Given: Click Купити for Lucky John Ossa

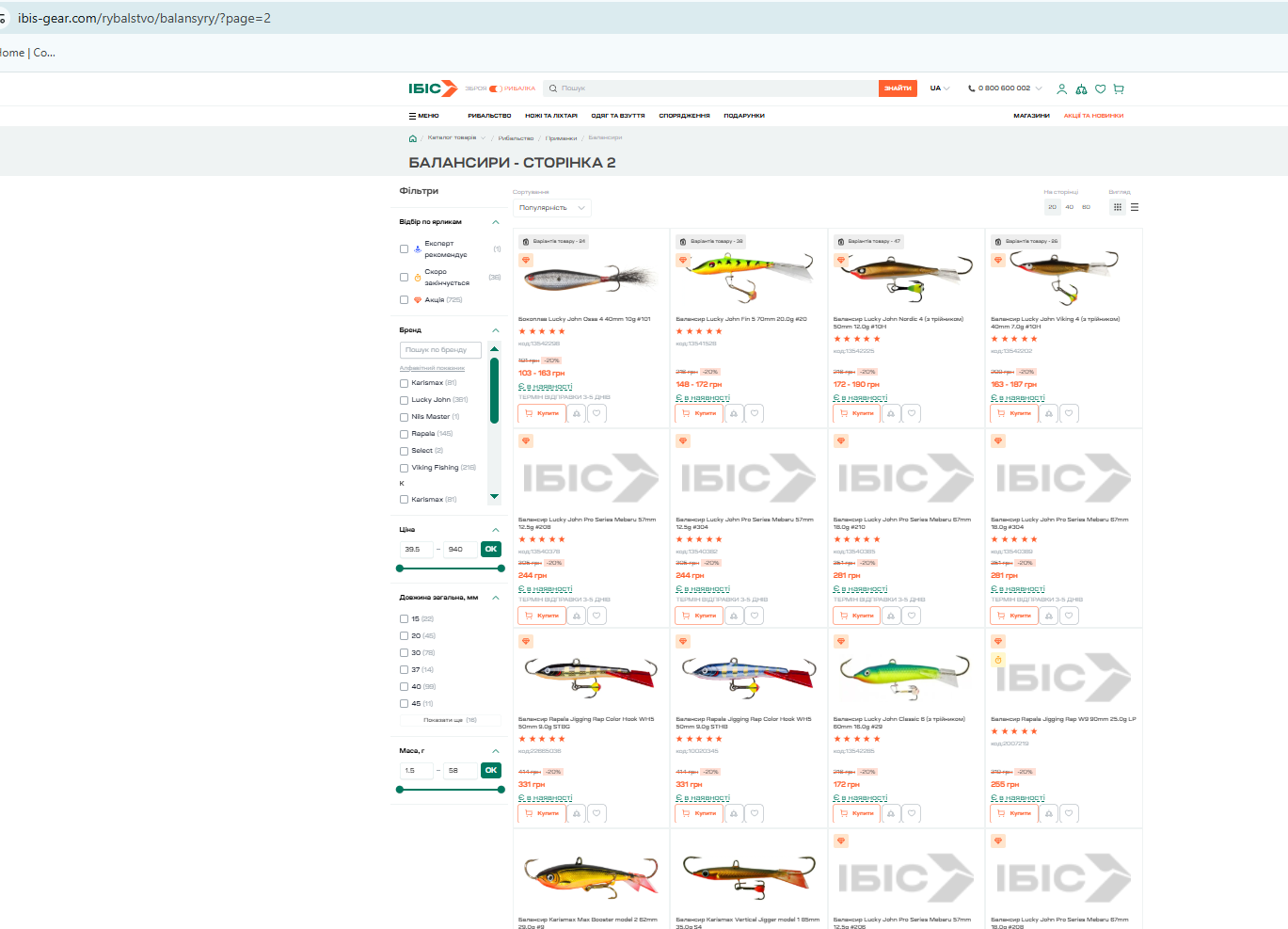Looking at the screenshot, I should [542, 413].
